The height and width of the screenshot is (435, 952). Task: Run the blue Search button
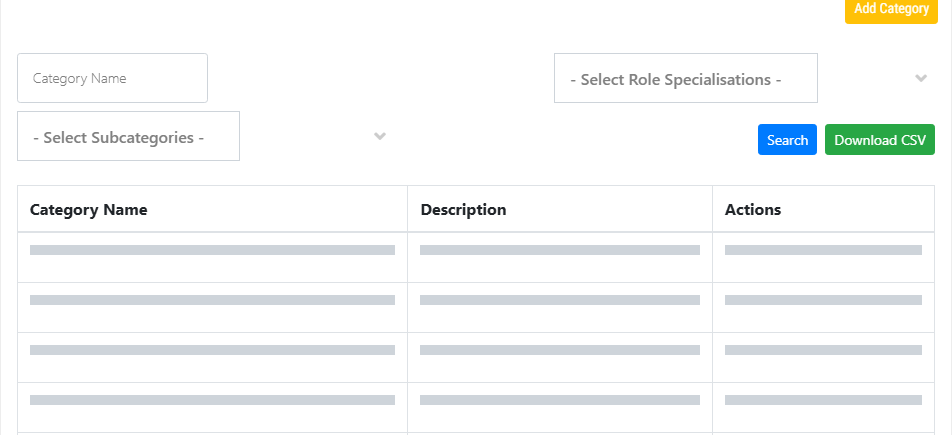pos(787,140)
